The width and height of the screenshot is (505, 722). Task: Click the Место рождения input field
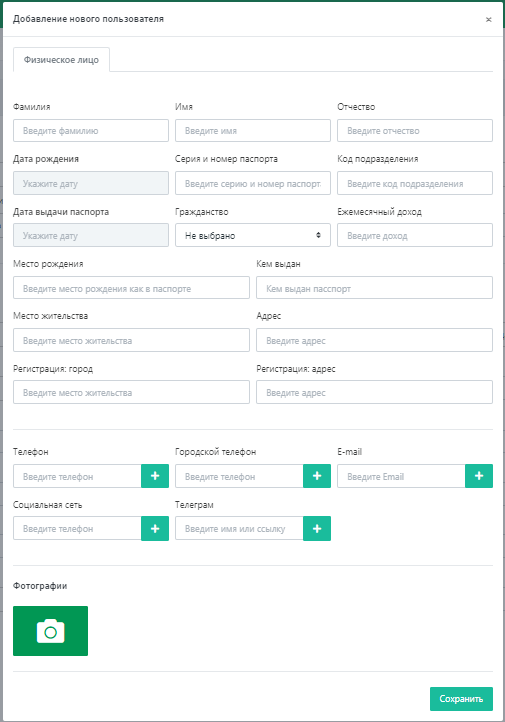coord(131,288)
